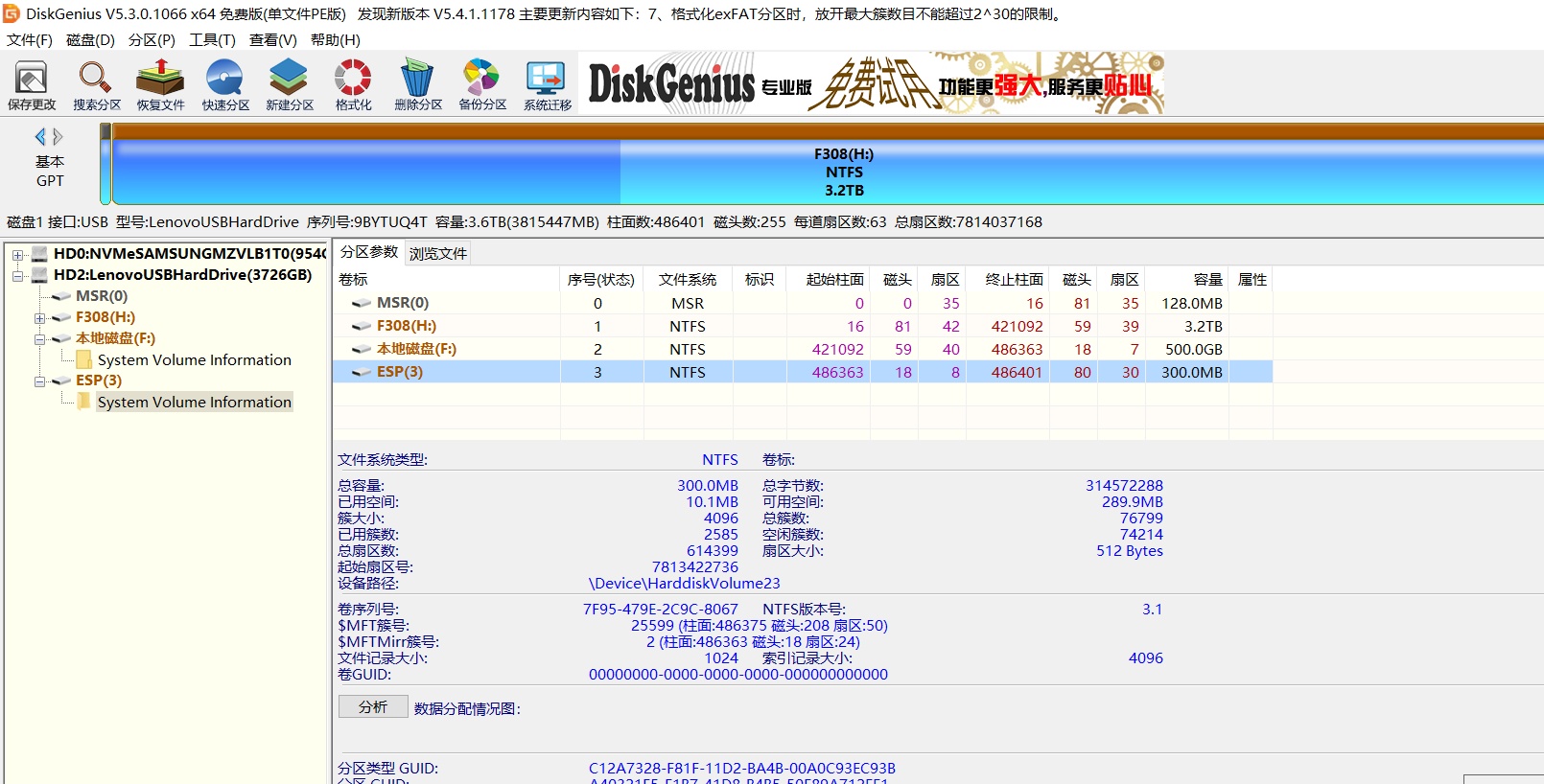
Task: Click the 本地磁盘(F:) partition icon in the table
Action: click(x=362, y=349)
